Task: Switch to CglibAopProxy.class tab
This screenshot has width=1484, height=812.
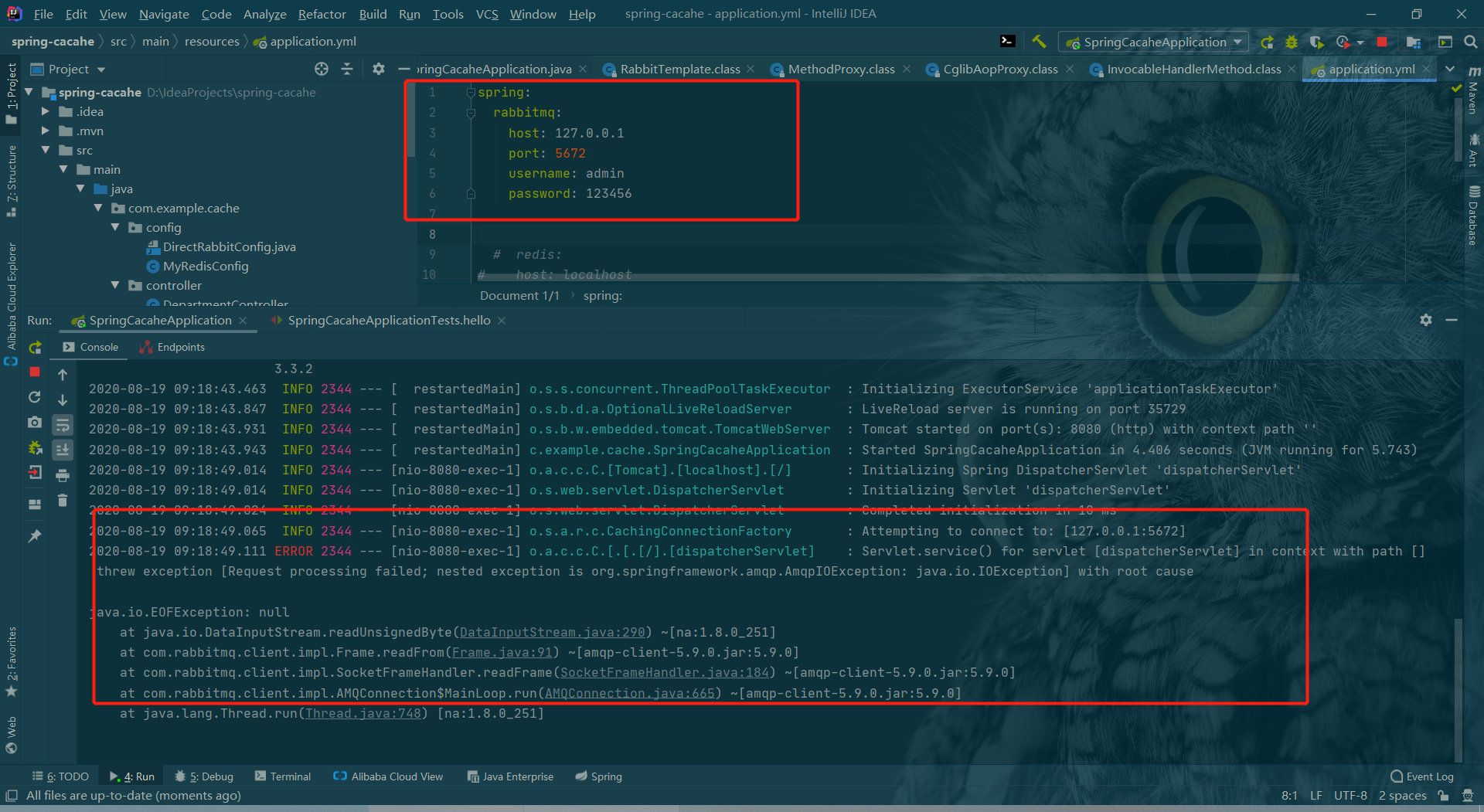Action: pyautogui.click(x=999, y=69)
